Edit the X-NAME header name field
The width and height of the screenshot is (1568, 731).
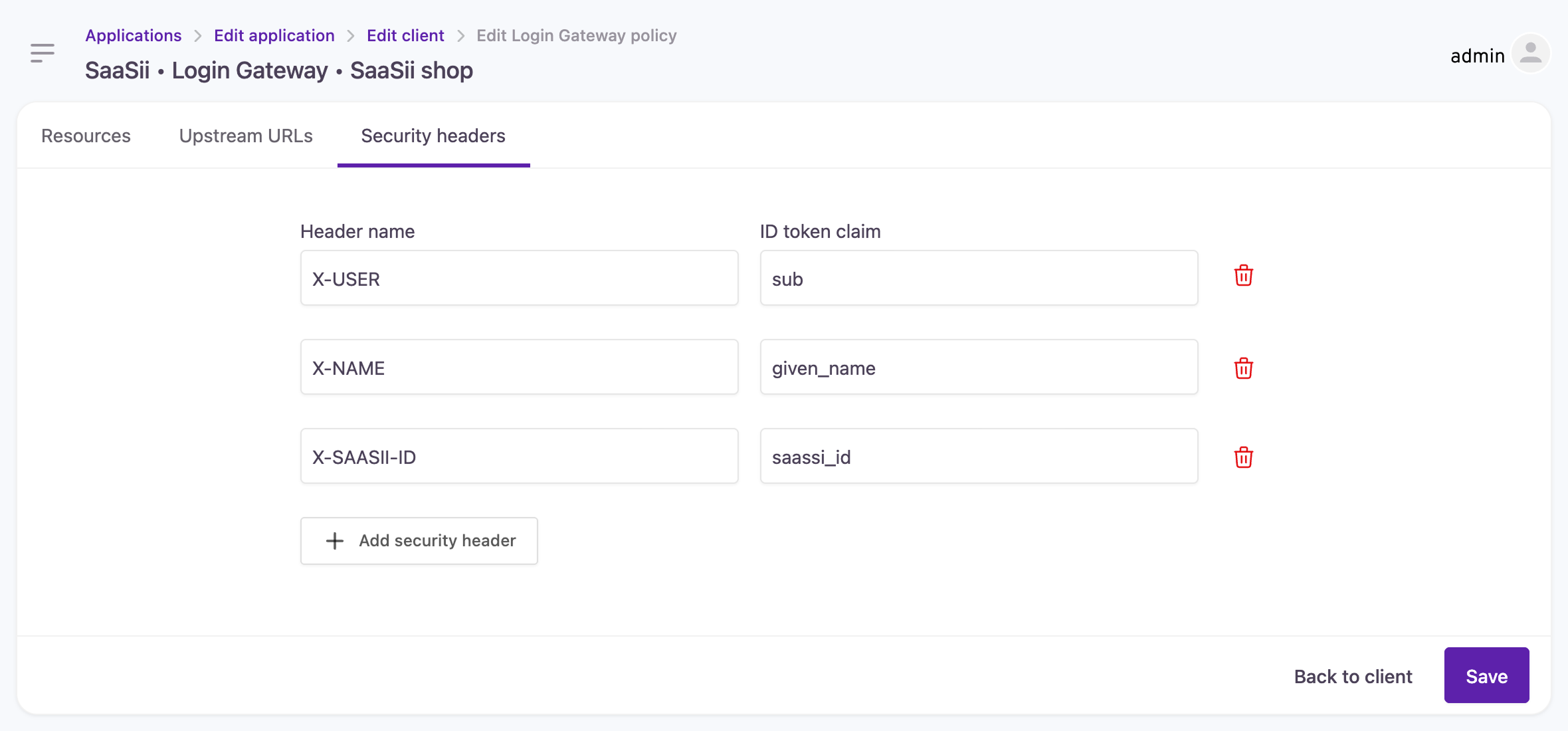[x=519, y=367]
